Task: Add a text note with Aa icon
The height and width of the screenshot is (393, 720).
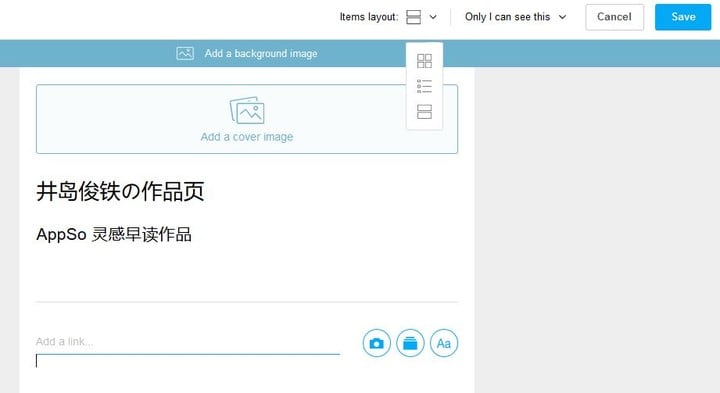Action: 444,343
